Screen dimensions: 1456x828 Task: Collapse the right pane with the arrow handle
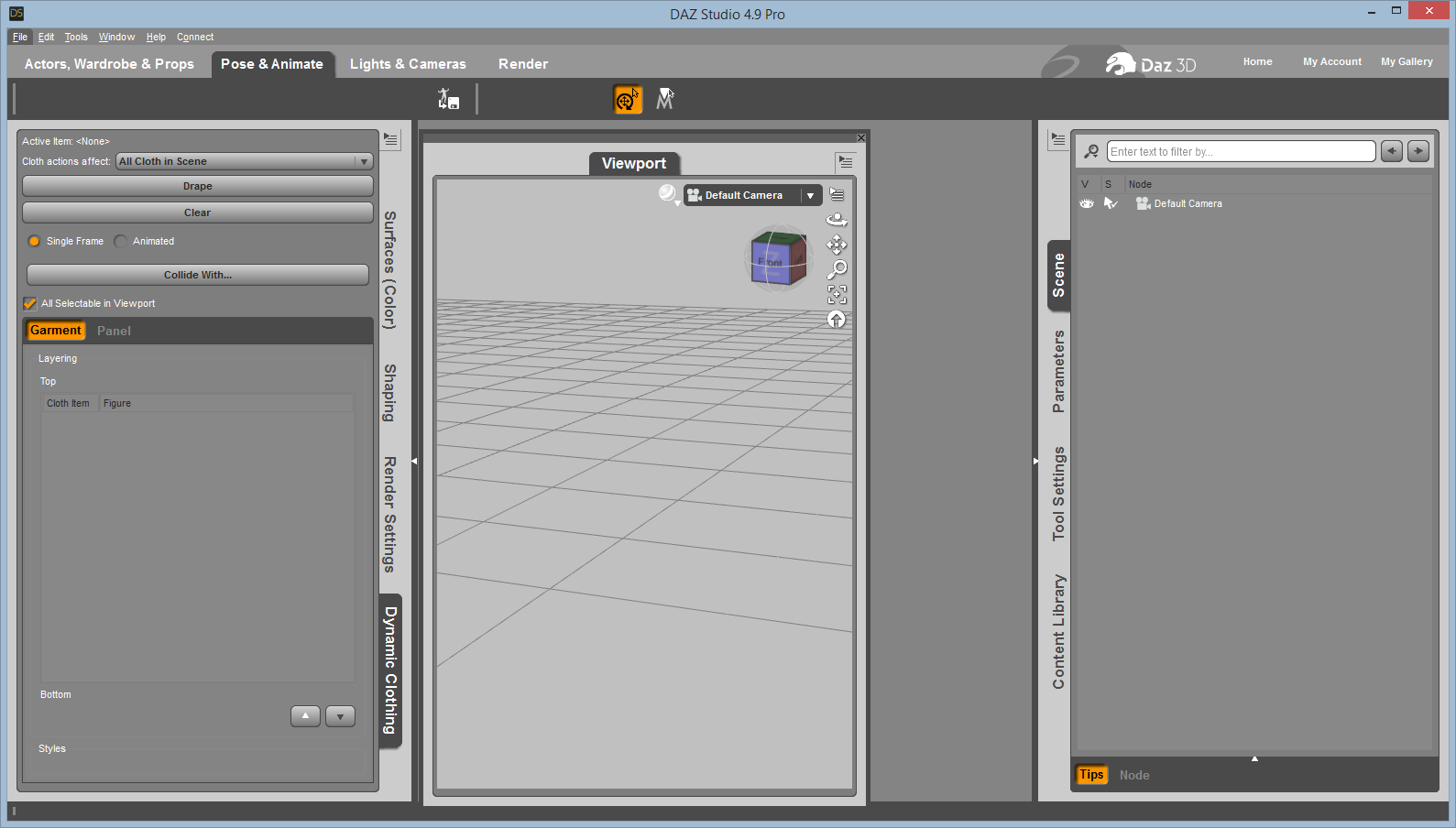[x=1035, y=461]
